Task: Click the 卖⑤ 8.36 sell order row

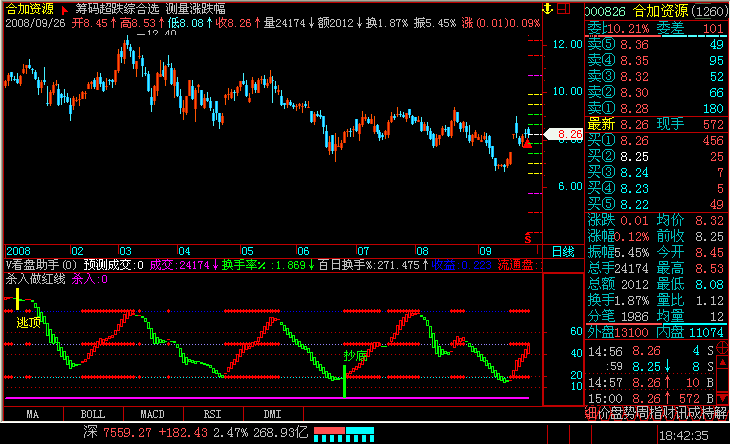Action: tap(655, 45)
